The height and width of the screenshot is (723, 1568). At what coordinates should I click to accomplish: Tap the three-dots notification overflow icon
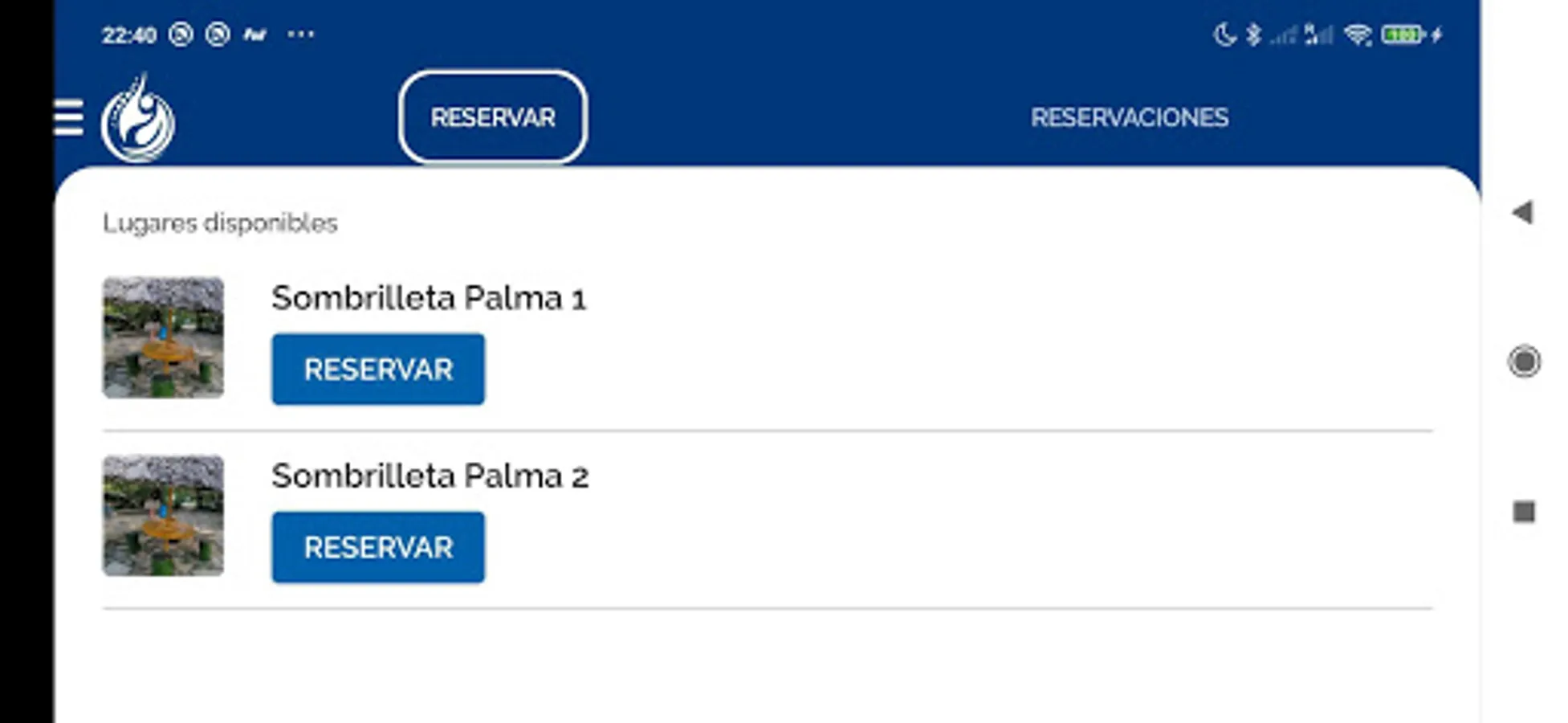coord(301,35)
